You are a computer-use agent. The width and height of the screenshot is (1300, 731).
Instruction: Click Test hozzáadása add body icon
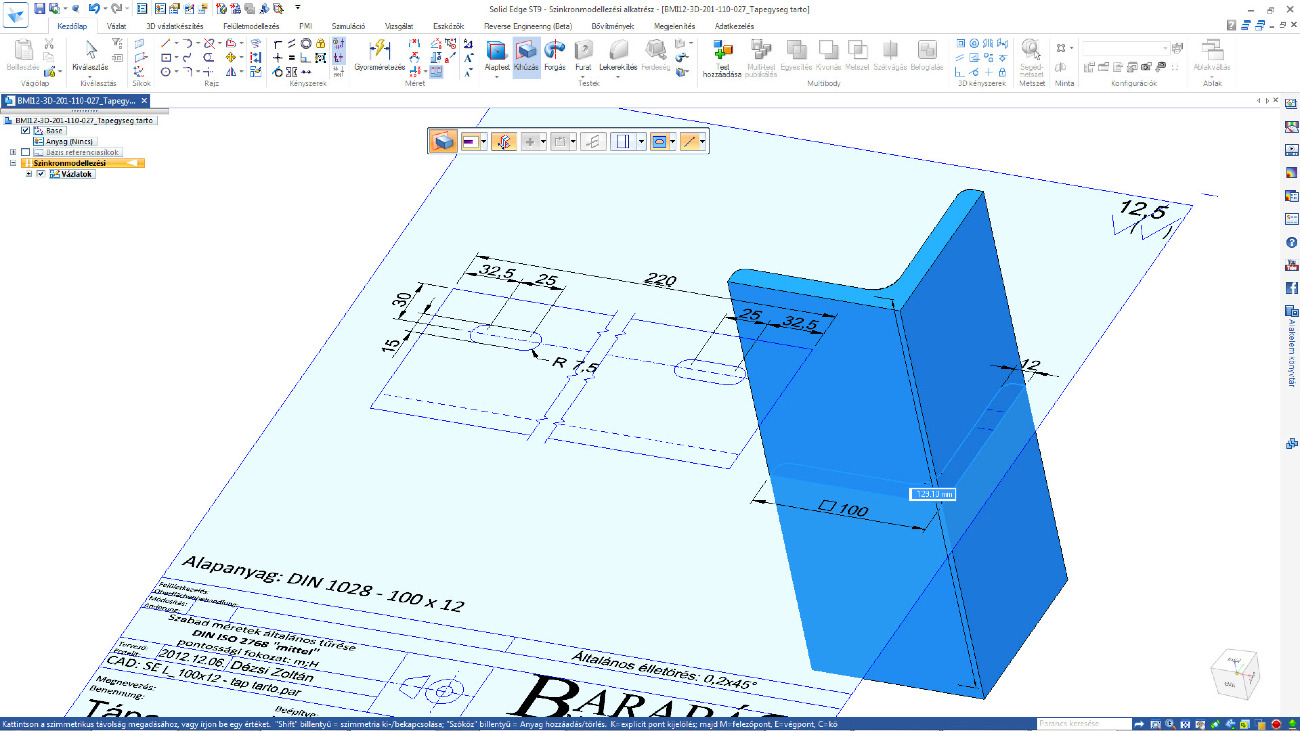(723, 56)
